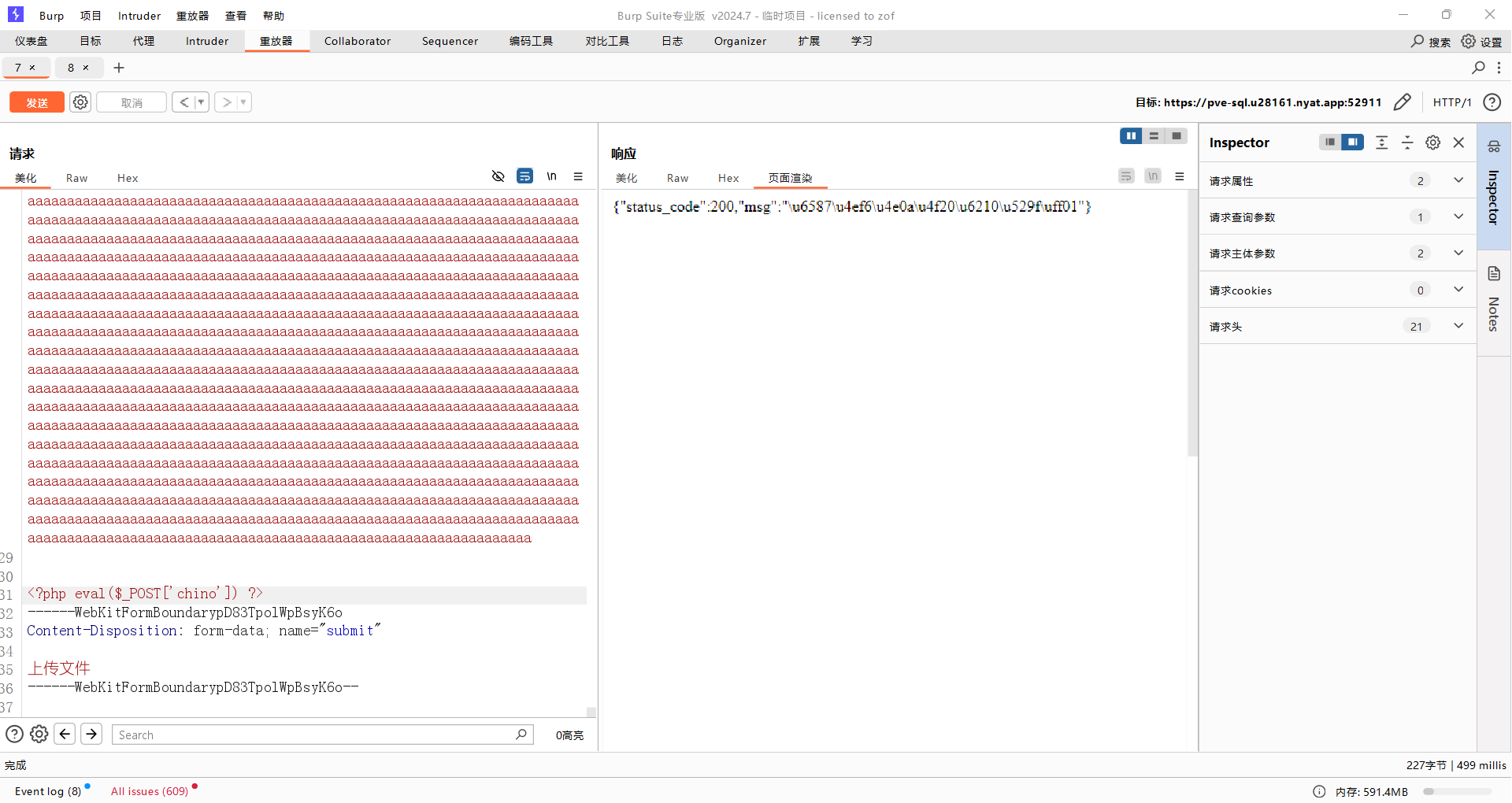The width and height of the screenshot is (1512, 803).
Task: Add a new Repeater tab
Action: pyautogui.click(x=119, y=68)
